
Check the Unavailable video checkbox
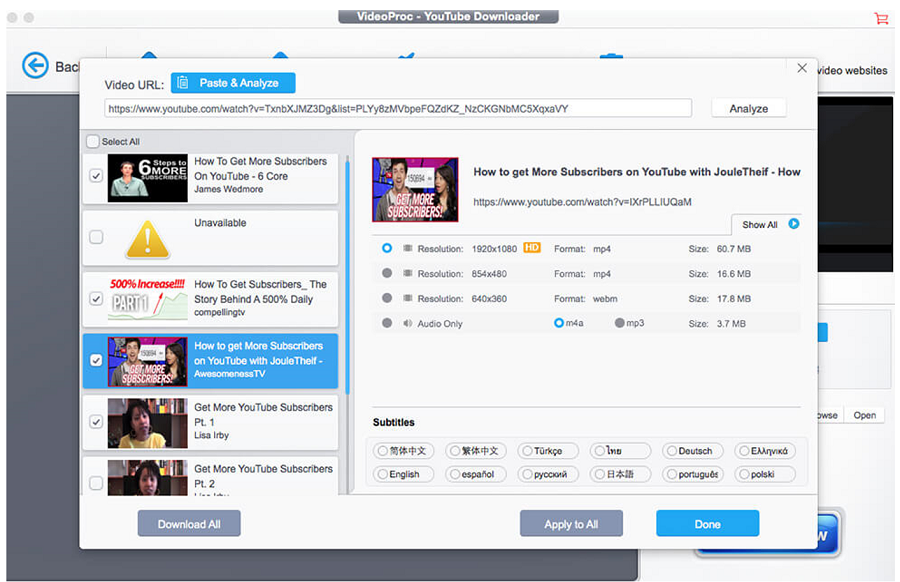(x=96, y=236)
